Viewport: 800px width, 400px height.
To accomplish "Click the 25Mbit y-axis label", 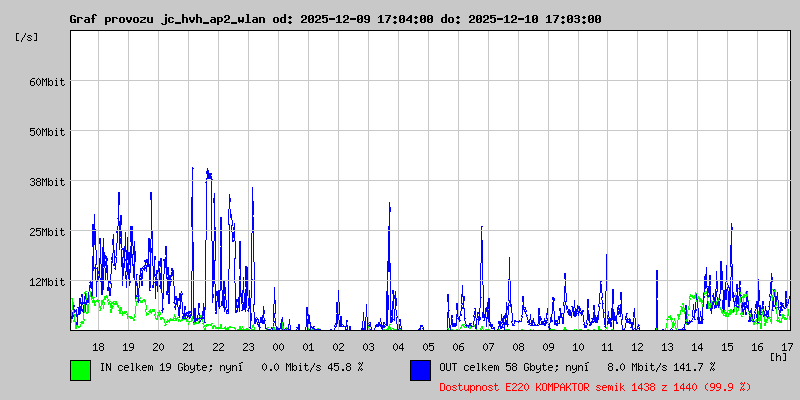I will [47, 232].
